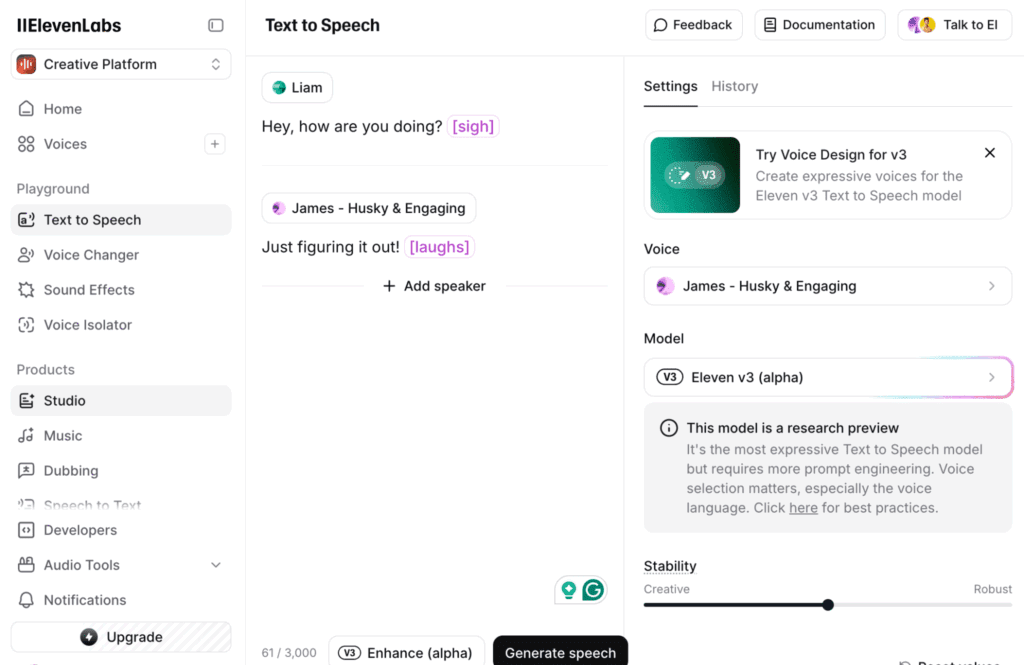The height and width of the screenshot is (665, 1024).
Task: Open the Music product page
Action: click(63, 436)
